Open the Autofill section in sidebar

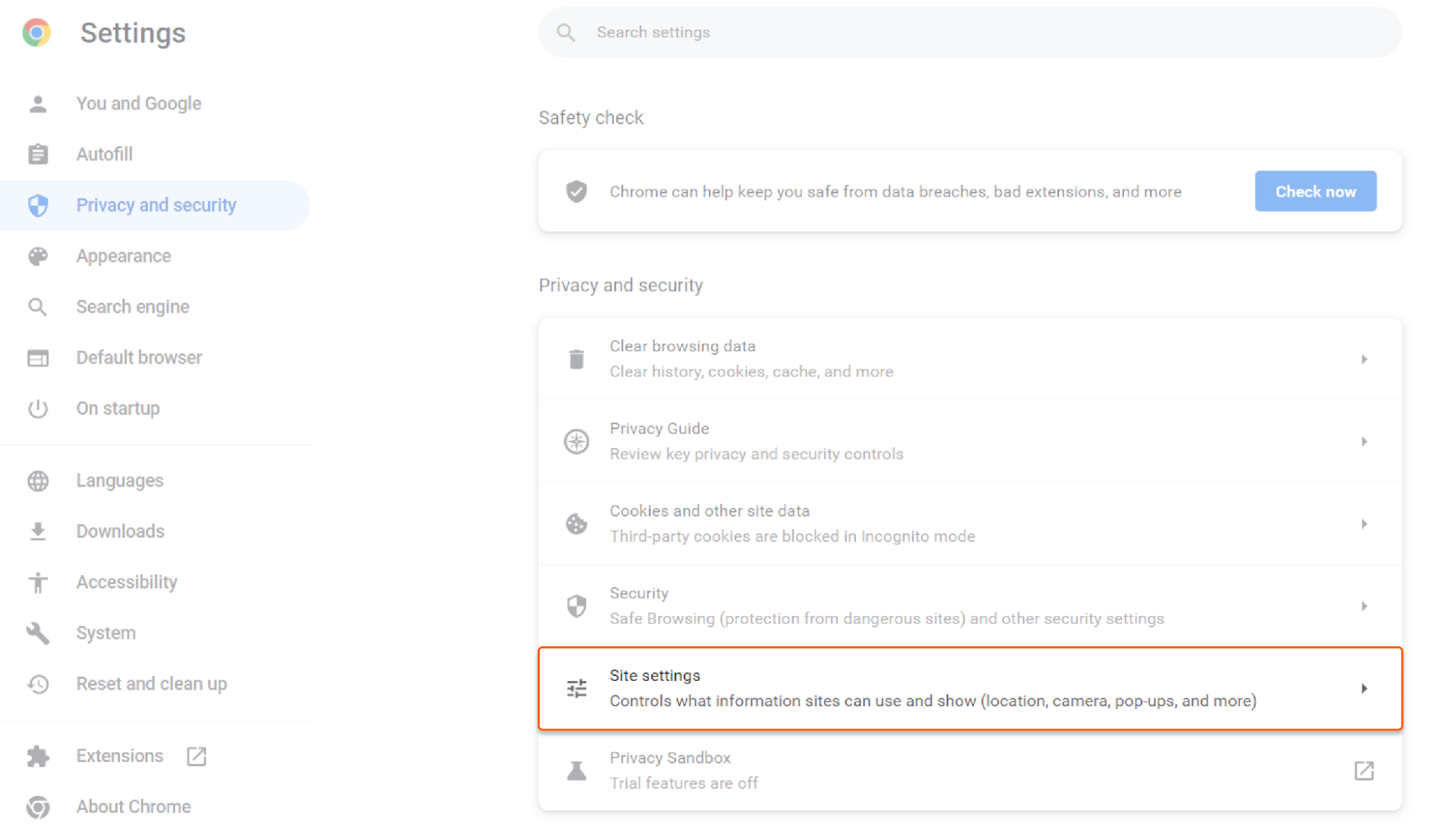click(105, 154)
